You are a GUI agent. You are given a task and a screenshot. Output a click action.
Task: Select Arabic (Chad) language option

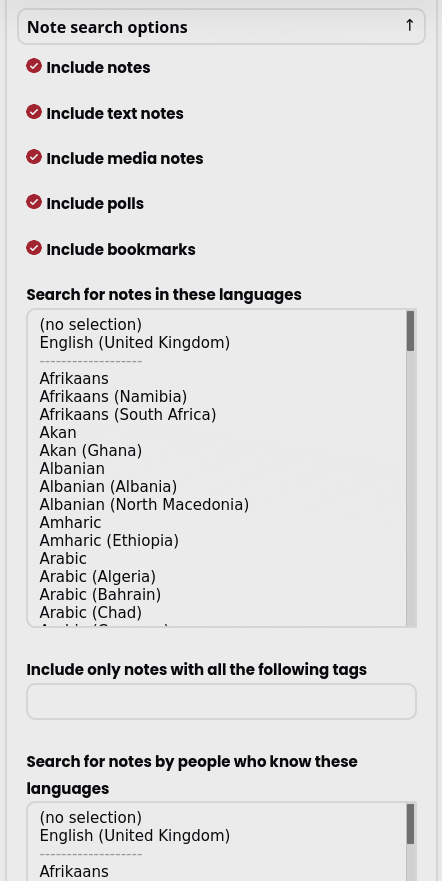click(90, 612)
